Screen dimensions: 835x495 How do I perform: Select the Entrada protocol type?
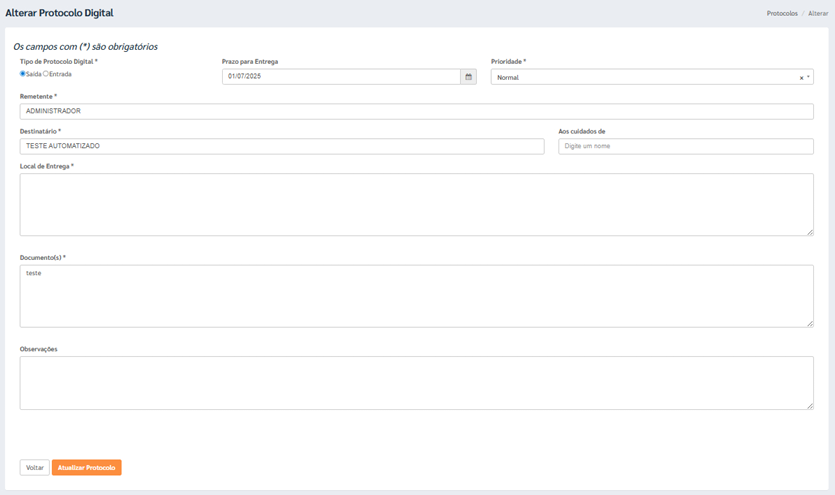click(x=46, y=74)
